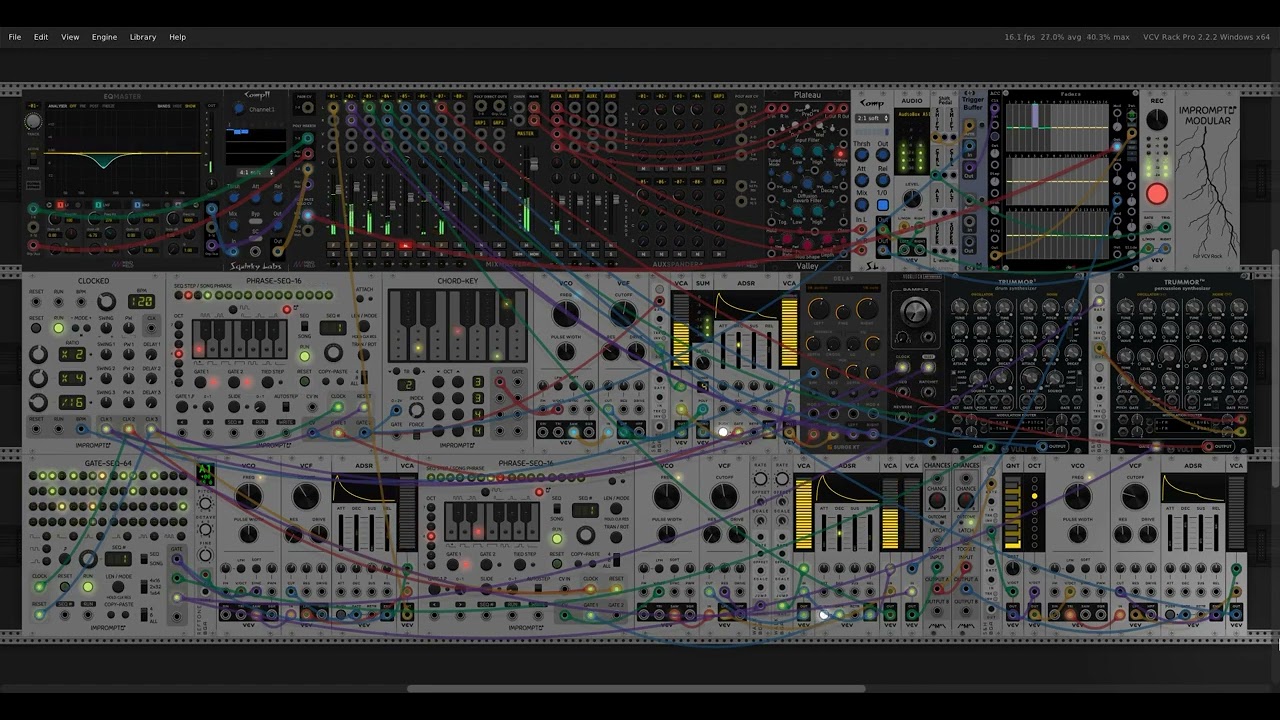The width and height of the screenshot is (1280, 720).
Task: Click the GATE 1 button on middle-row PHRASE-SEQ-16
Action: coord(200,382)
